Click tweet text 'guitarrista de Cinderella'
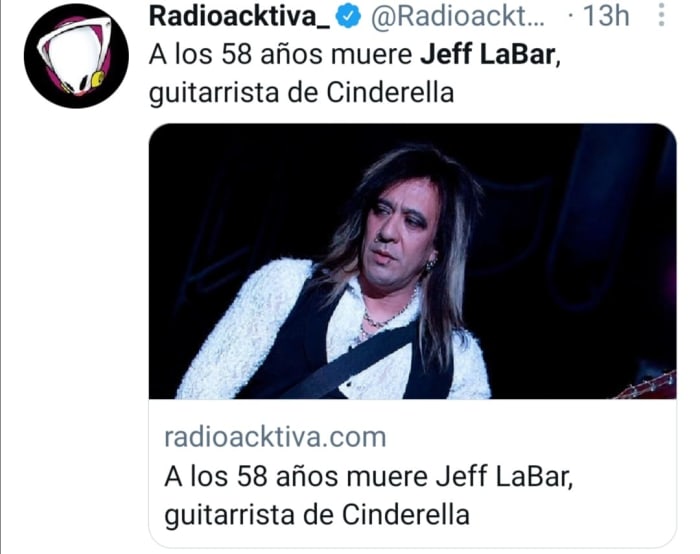The image size is (700, 554). pyautogui.click(x=301, y=93)
